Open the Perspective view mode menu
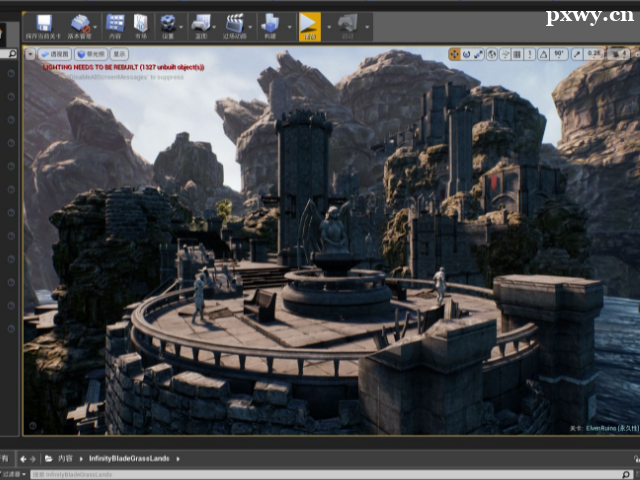The image size is (640, 480). click(58, 54)
